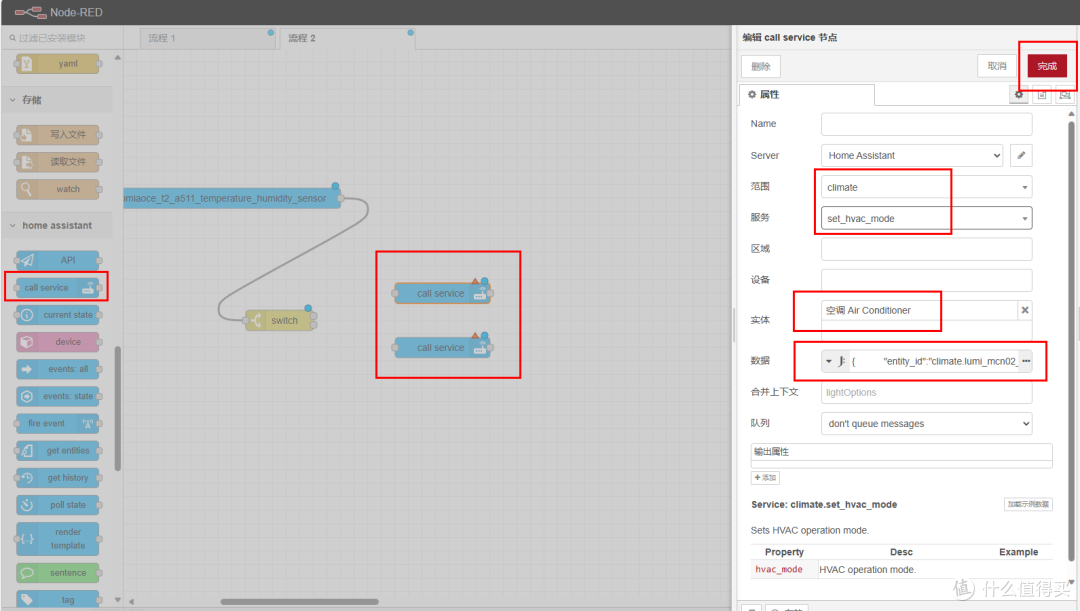Screen dimensions: 1080x611
Task: Click the edit panel vertical scrollbar
Action: coord(1071,341)
